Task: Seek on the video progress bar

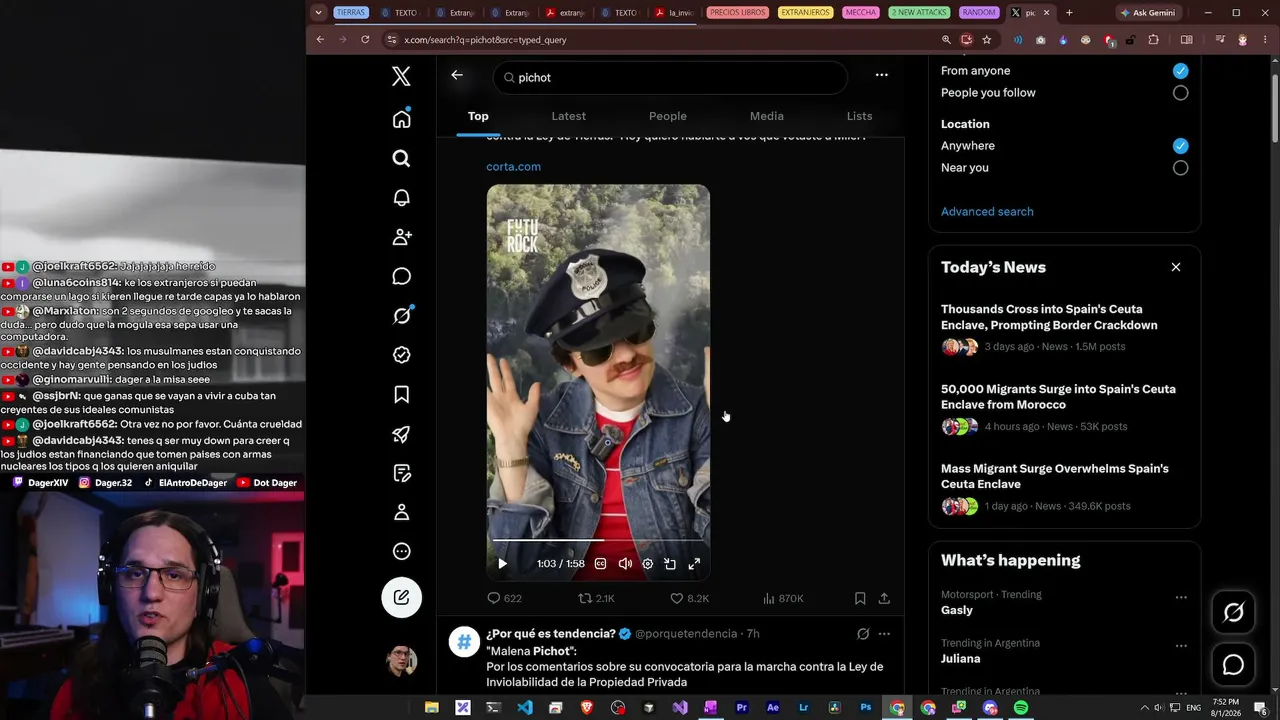Action: [598, 541]
